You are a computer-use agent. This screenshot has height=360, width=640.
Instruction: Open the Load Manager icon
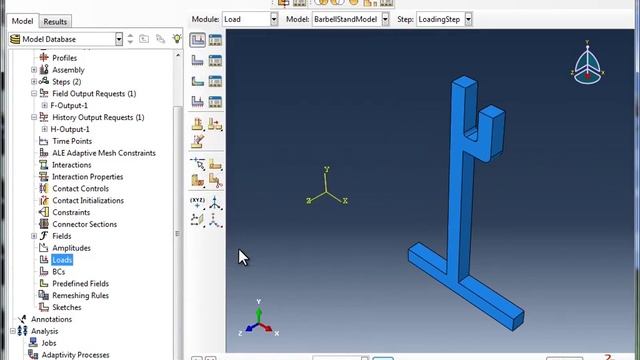point(215,40)
